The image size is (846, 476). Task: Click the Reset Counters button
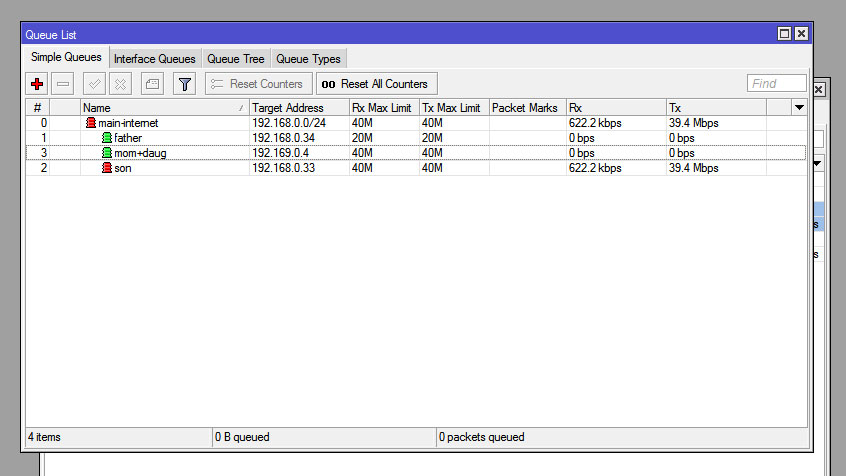pos(258,84)
